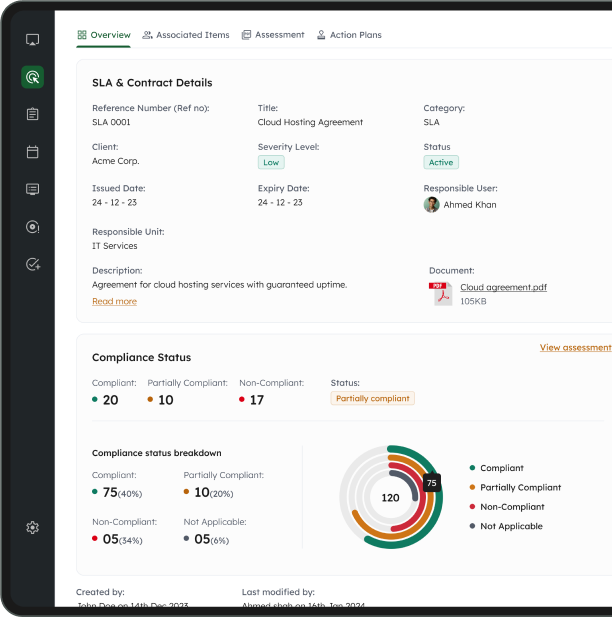Click the Partially compliant status badge

pyautogui.click(x=372, y=398)
